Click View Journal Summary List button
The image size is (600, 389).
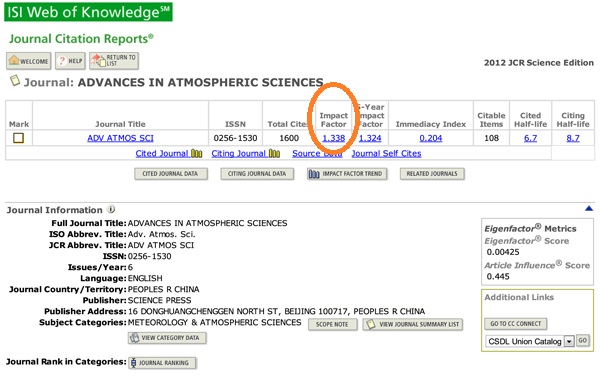(x=413, y=324)
